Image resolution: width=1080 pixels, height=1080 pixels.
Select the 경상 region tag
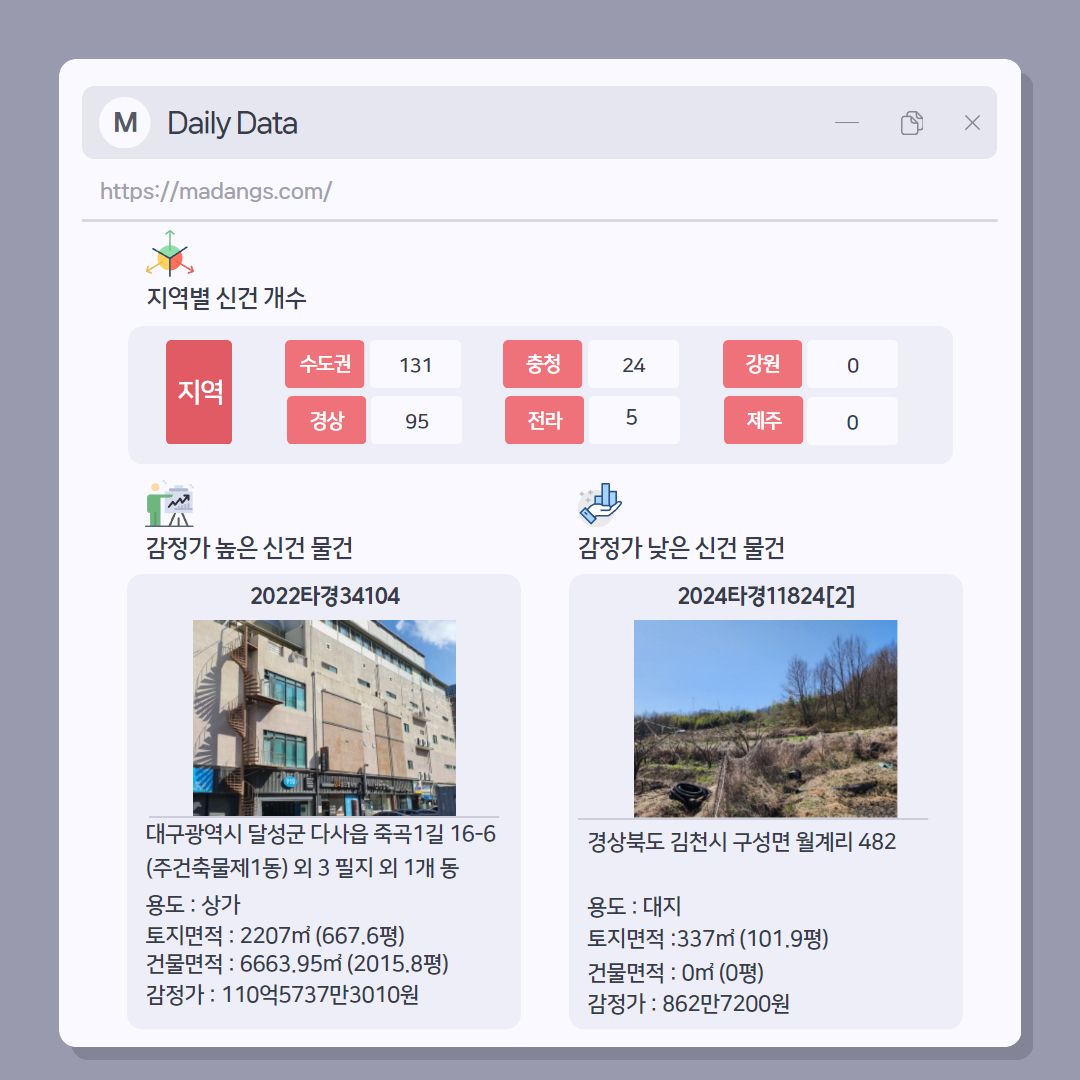click(326, 420)
